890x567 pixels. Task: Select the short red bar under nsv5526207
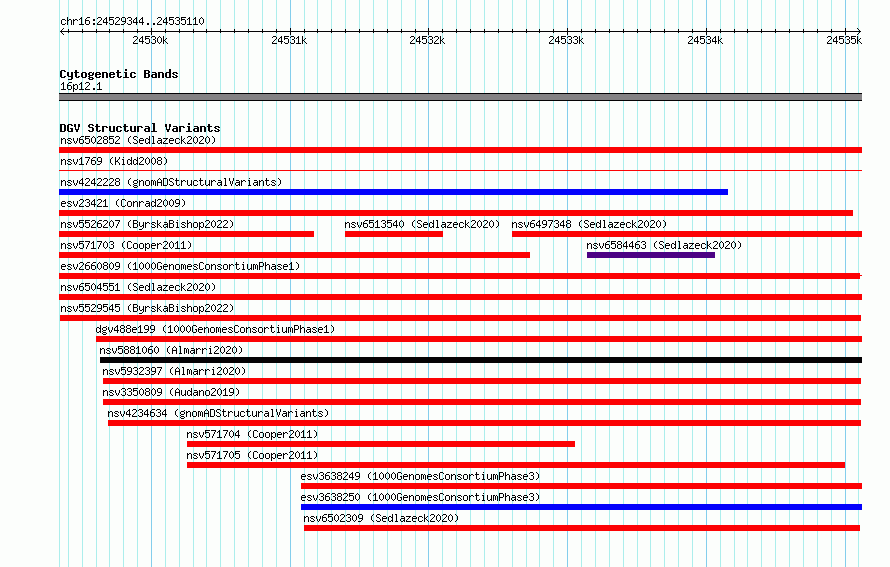pyautogui.click(x=187, y=234)
